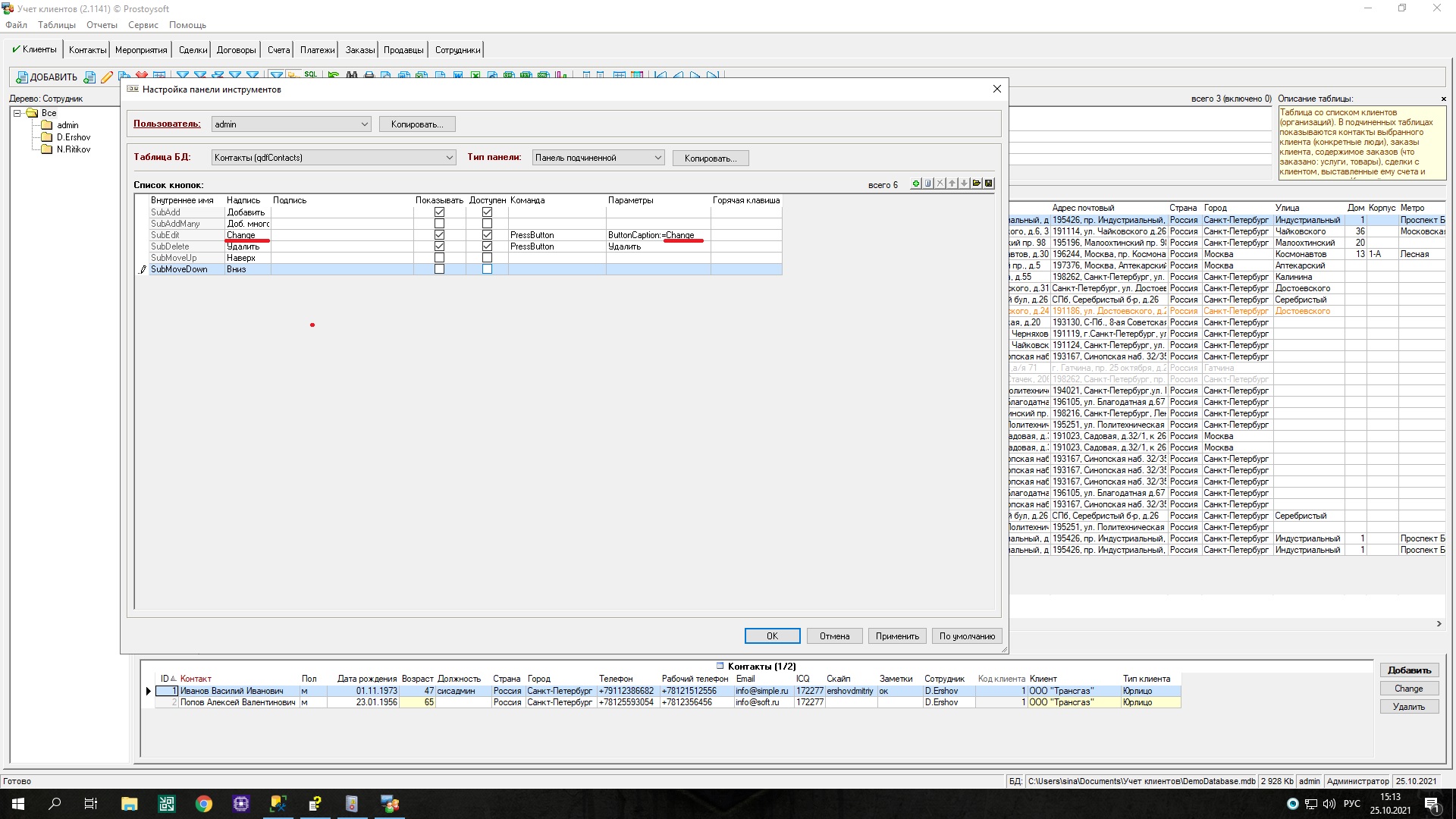Screen dimensions: 1456x819
Task: Click the move-up arrow icon in button list
Action: click(952, 184)
